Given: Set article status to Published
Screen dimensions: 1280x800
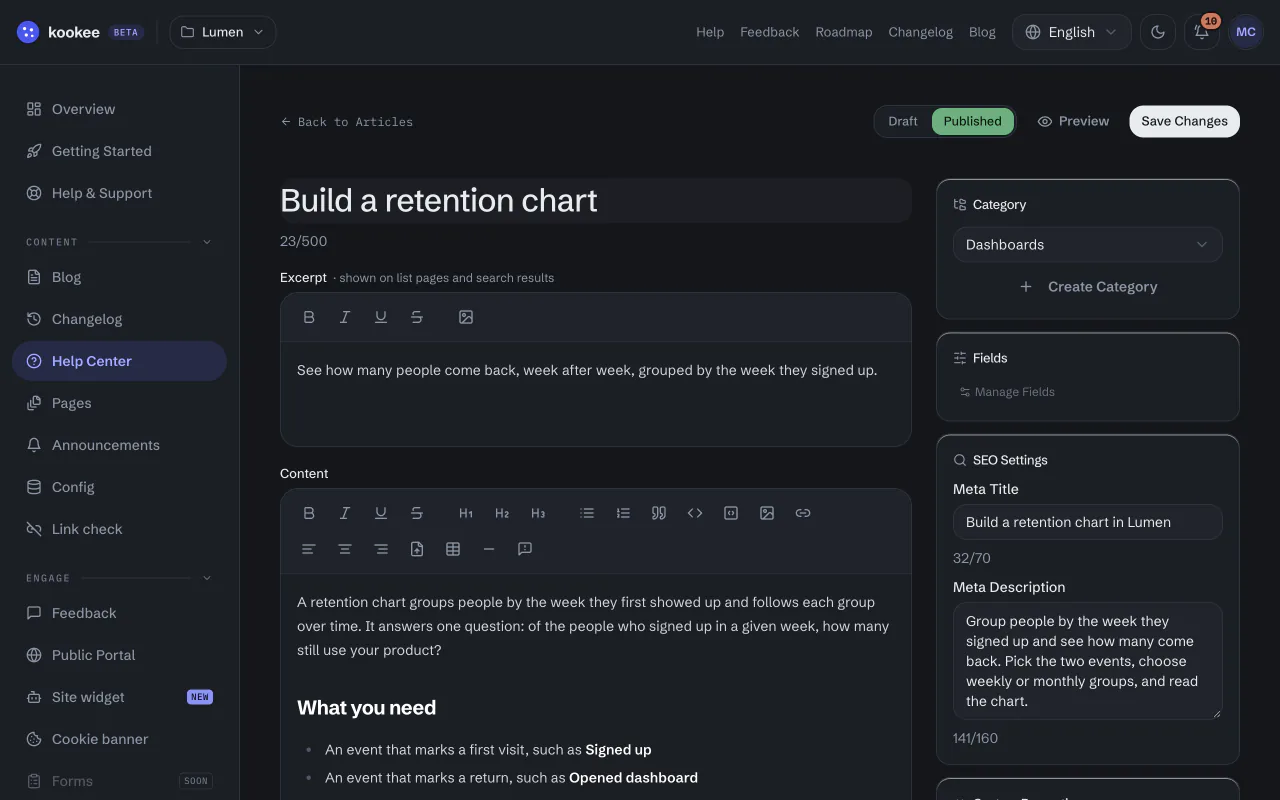Looking at the screenshot, I should (x=973, y=121).
